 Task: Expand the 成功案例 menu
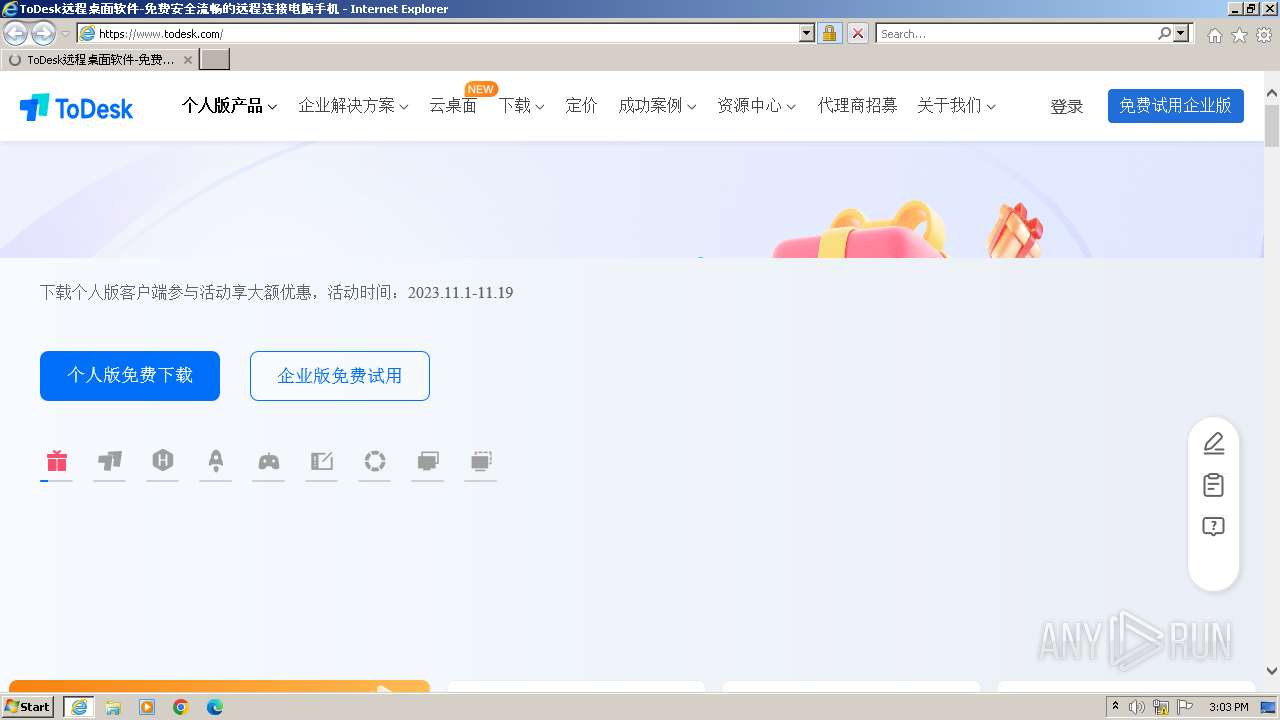tap(657, 105)
